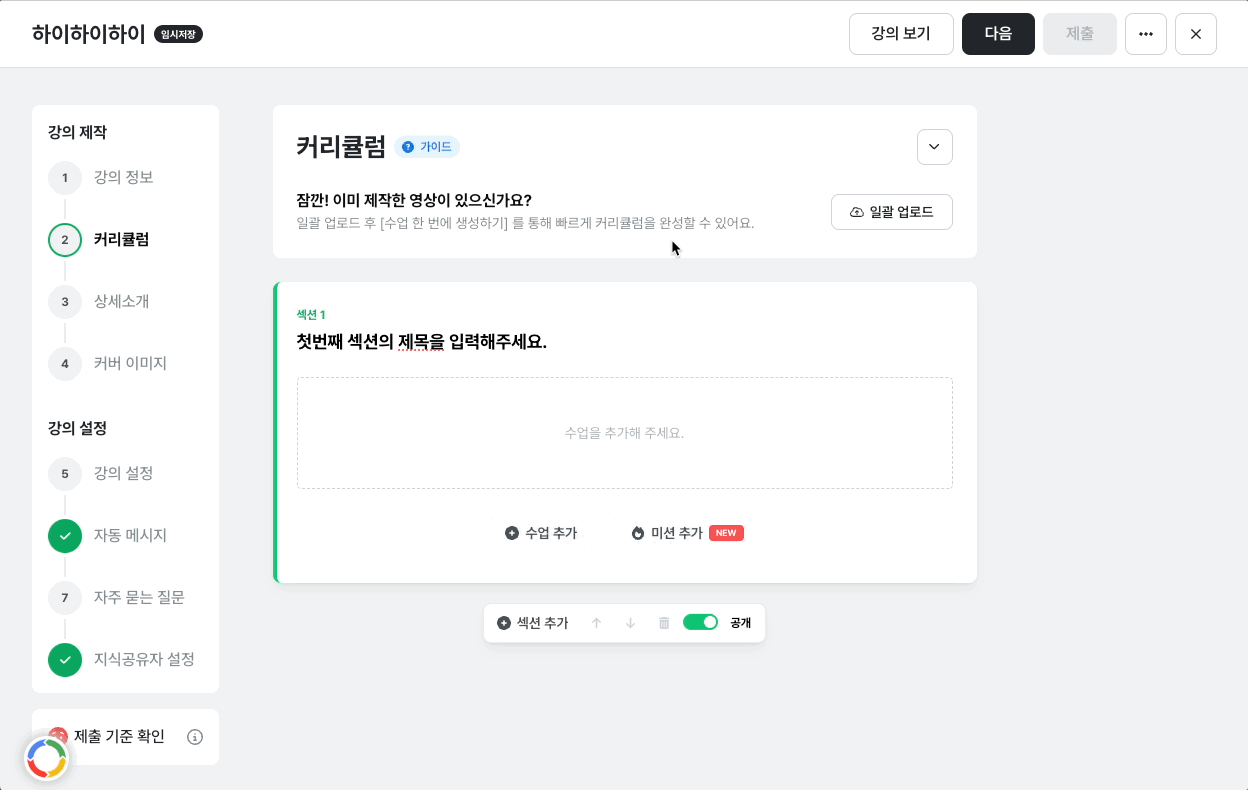Open 제출 기준 확인 panel
The height and width of the screenshot is (790, 1248).
(x=125, y=737)
